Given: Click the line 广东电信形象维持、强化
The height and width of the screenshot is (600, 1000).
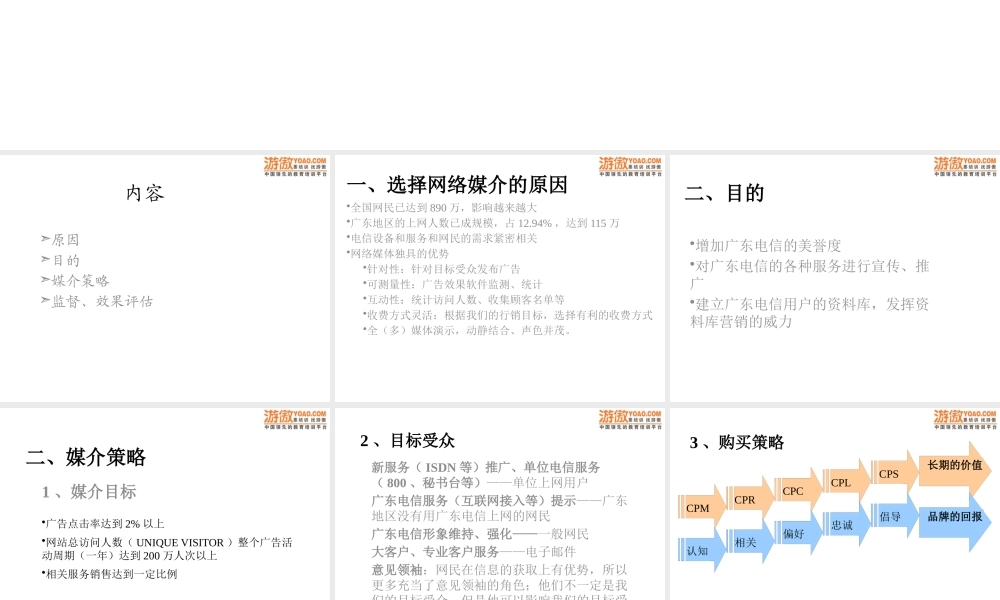Looking at the screenshot, I should (x=480, y=534).
